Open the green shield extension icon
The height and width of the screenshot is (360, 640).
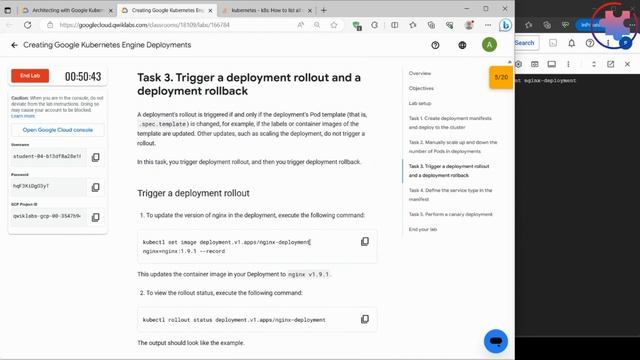pyautogui.click(x=357, y=25)
